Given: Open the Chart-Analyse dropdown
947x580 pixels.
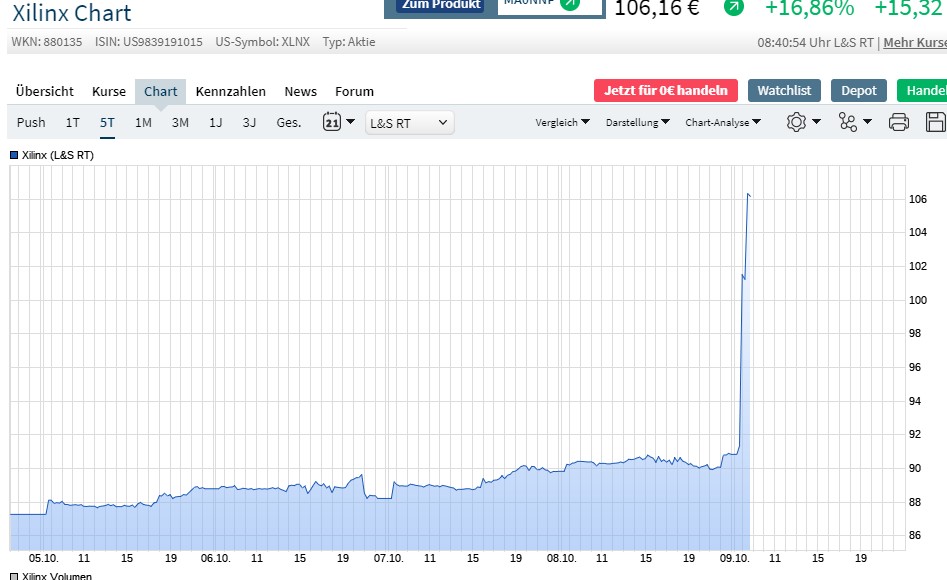Looking at the screenshot, I should tap(723, 122).
